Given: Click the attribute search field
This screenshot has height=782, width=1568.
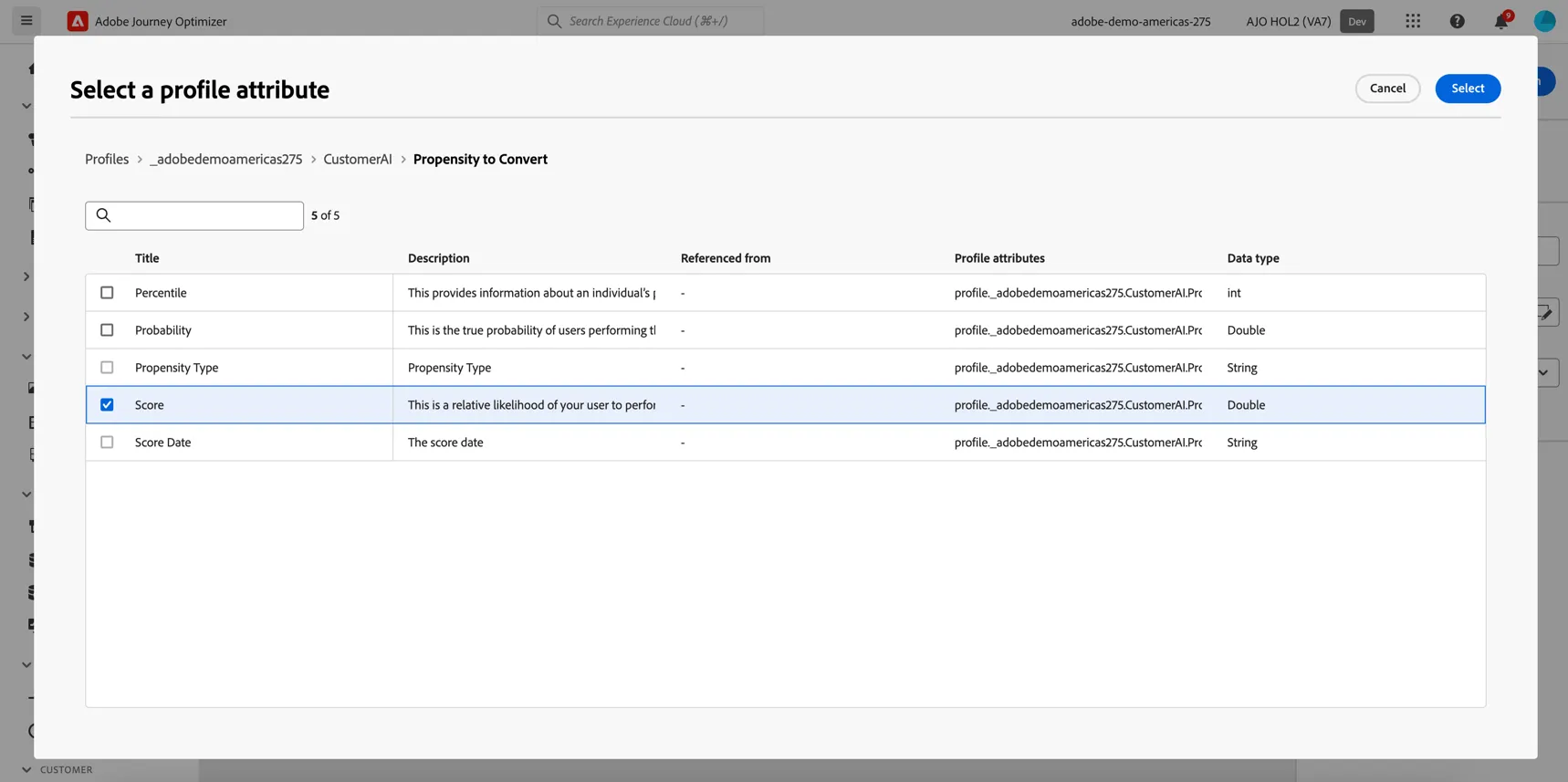Looking at the screenshot, I should click(194, 215).
